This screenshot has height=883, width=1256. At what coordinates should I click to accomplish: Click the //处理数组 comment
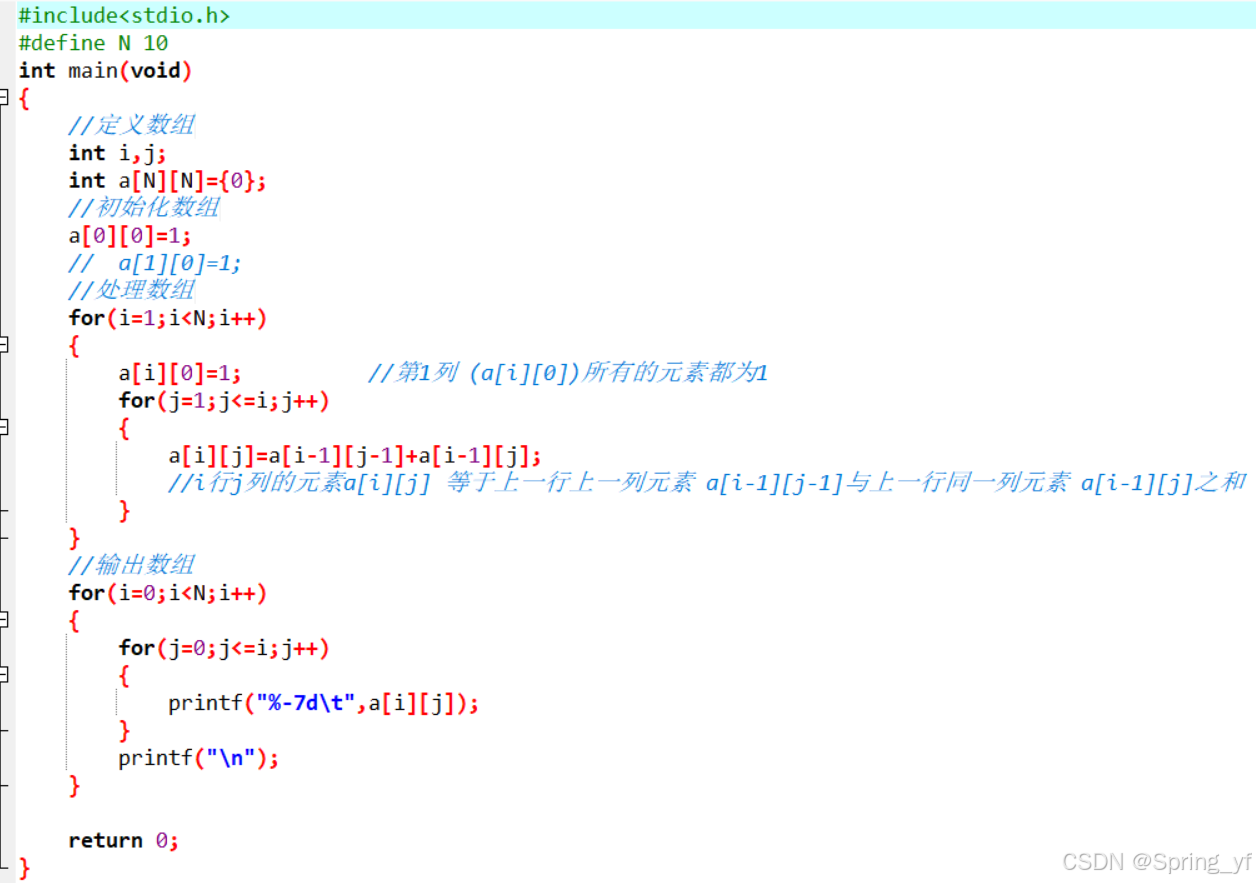pos(131,290)
